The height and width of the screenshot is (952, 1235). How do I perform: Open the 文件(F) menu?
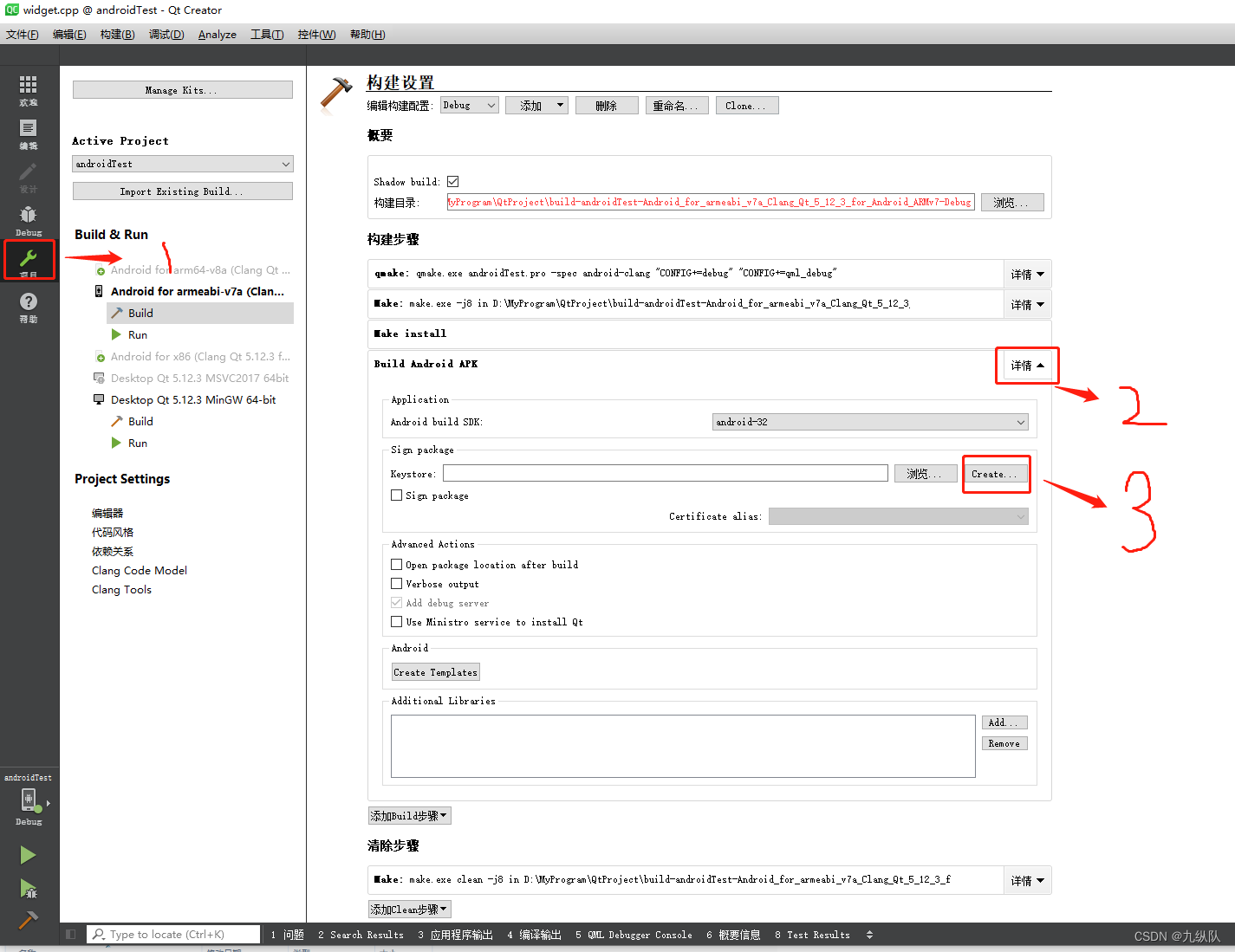(23, 35)
